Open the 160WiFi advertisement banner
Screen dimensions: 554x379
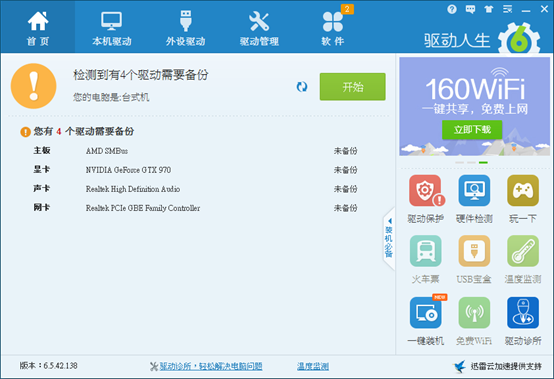point(475,106)
